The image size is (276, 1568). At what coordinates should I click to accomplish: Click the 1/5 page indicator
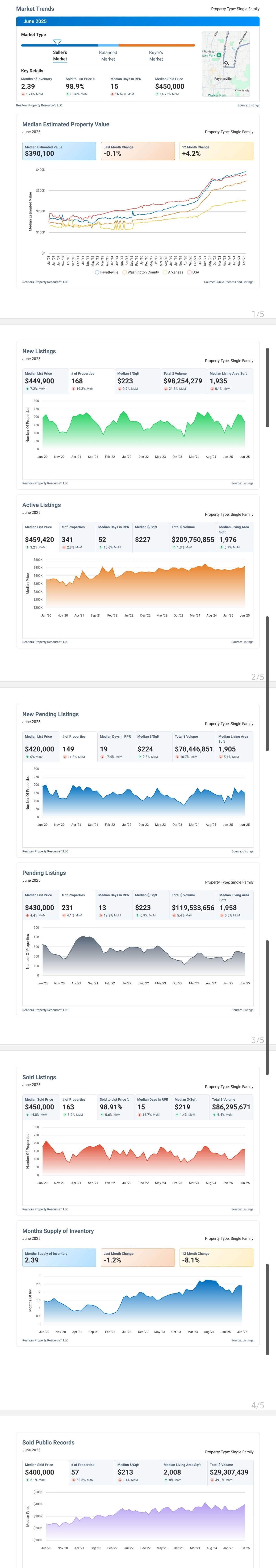coord(258,314)
